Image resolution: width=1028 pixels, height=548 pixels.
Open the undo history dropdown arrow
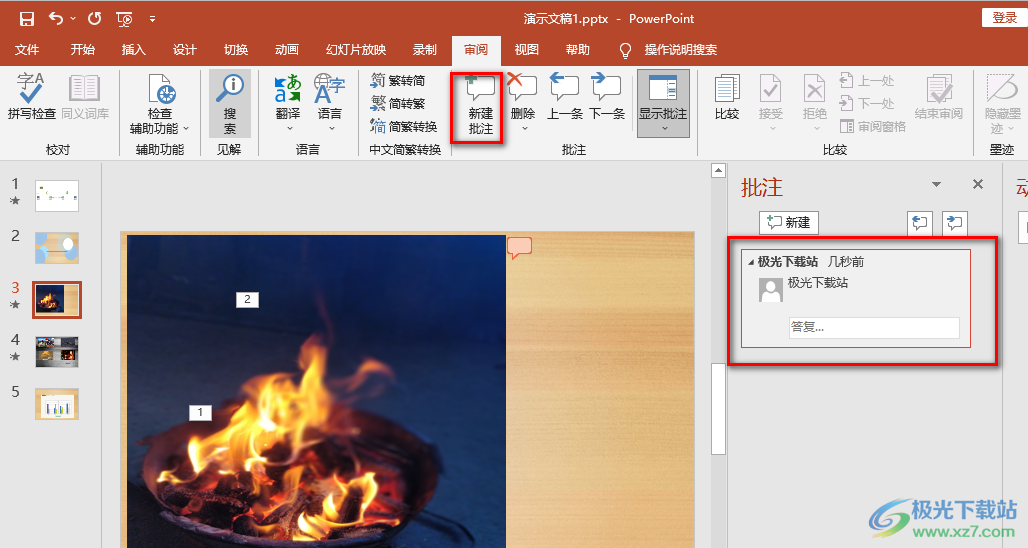[x=73, y=19]
